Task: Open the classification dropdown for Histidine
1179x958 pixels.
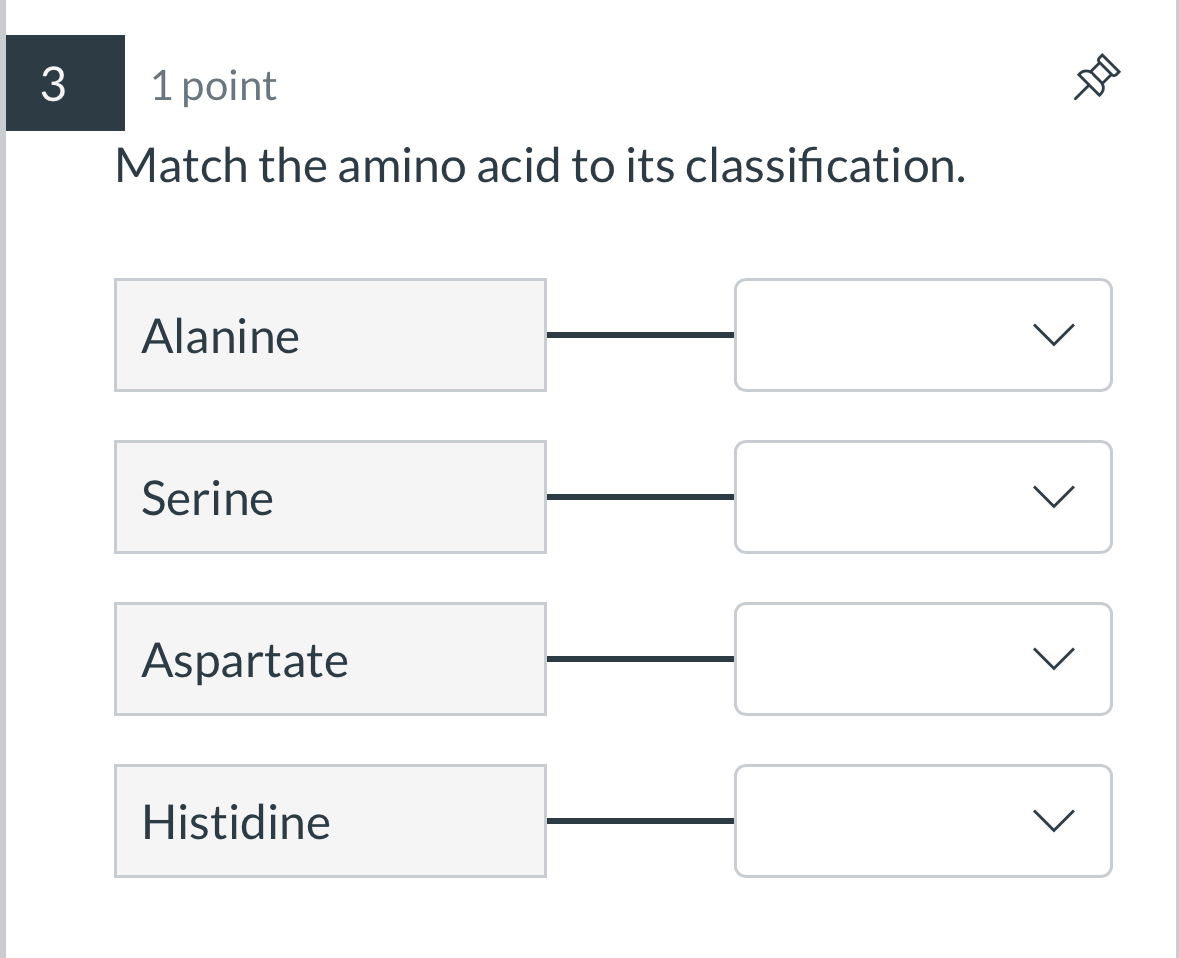Action: click(922, 821)
